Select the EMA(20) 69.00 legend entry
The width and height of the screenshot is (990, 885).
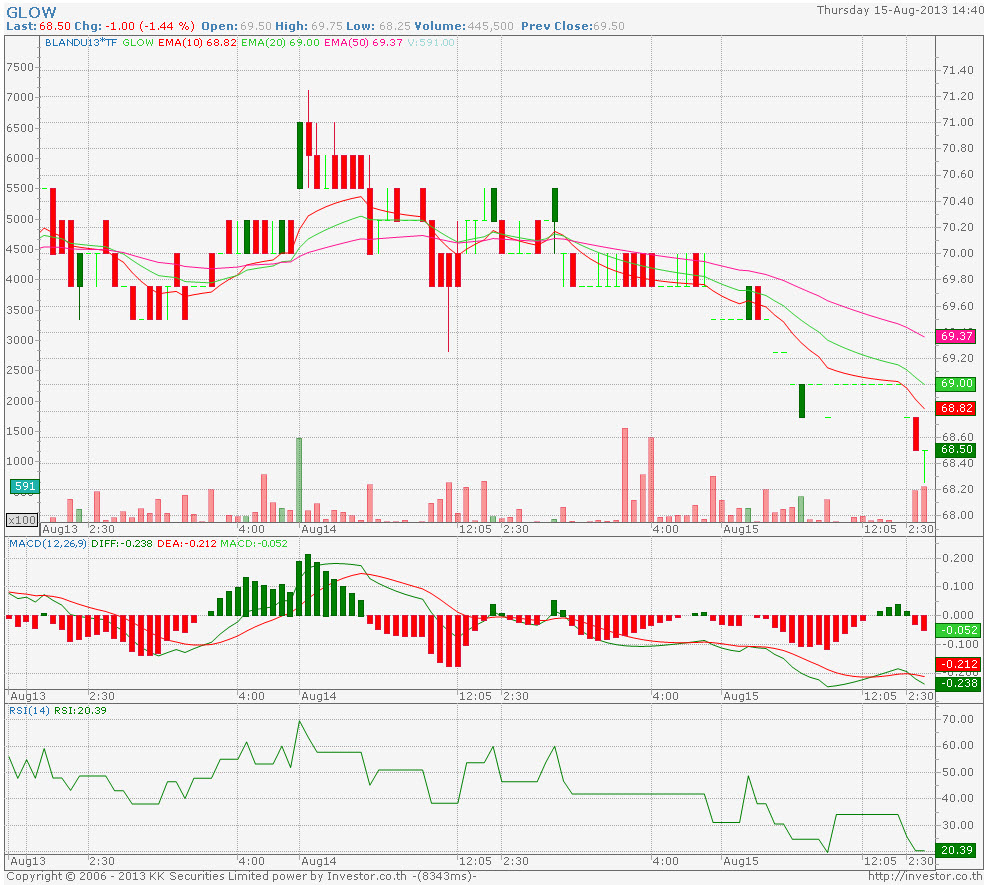pos(280,42)
